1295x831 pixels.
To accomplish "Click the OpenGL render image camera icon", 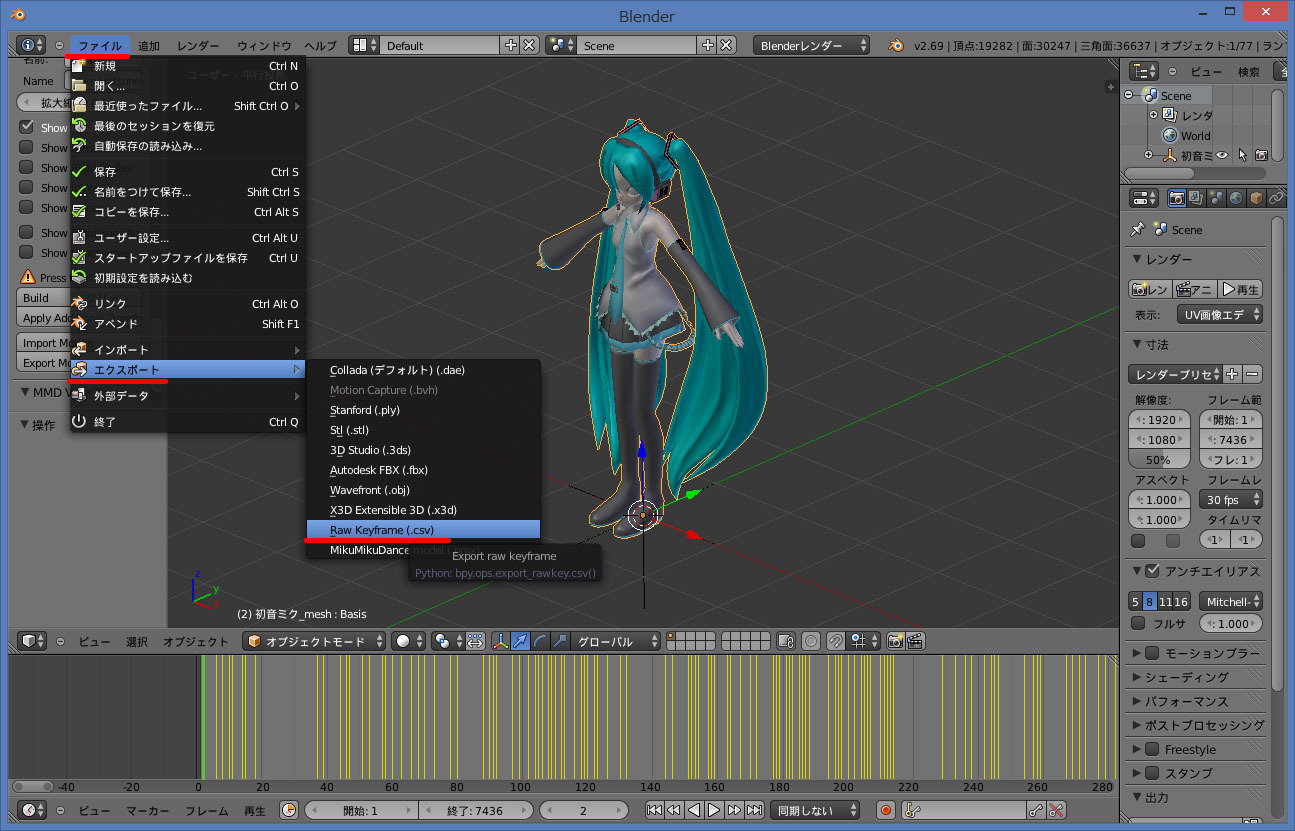I will [x=895, y=641].
